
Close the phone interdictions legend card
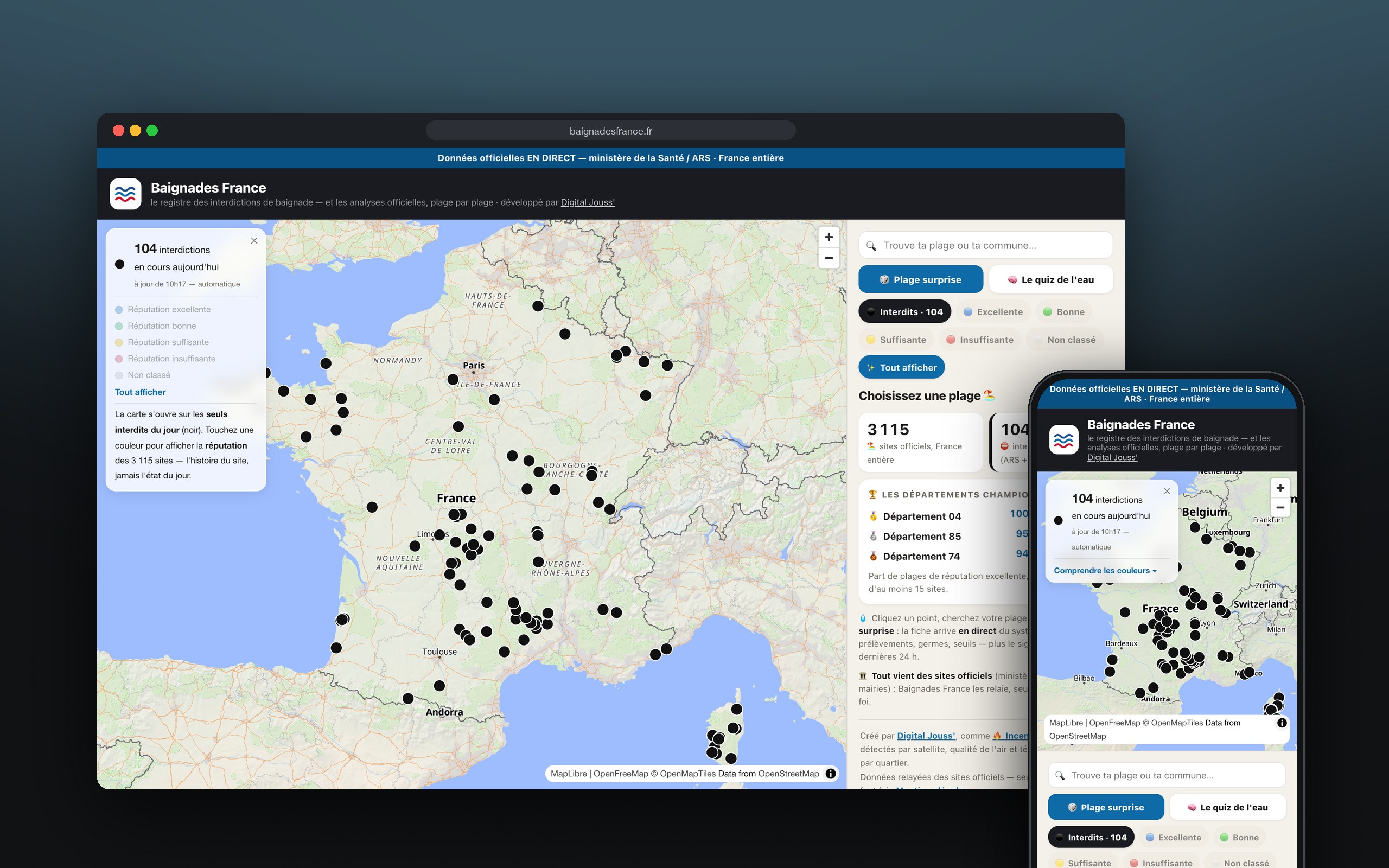[1167, 491]
